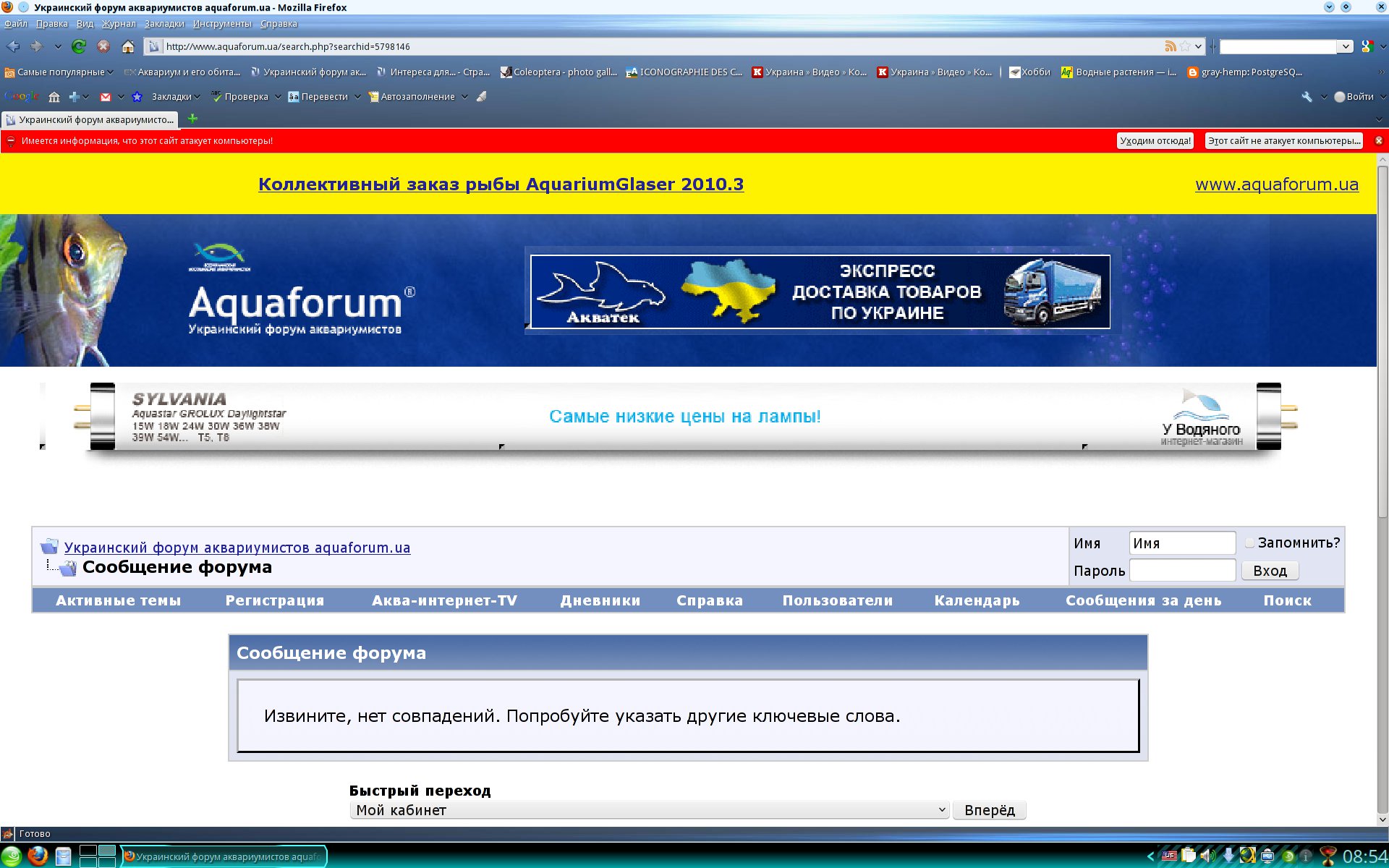Click the blue star bookmark icon
This screenshot has width=1389, height=868.
point(137,97)
